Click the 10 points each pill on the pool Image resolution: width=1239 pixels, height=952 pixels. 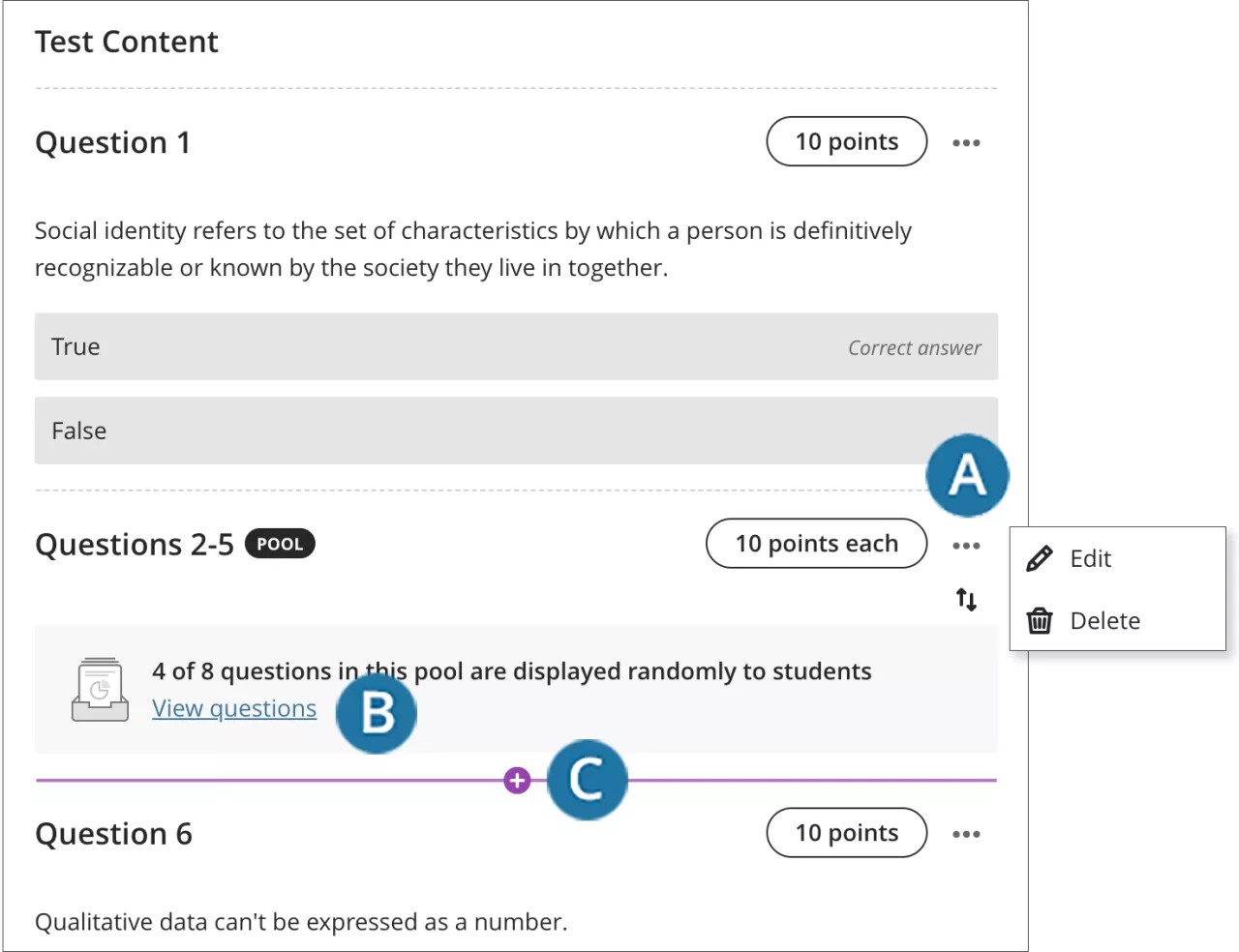(x=816, y=543)
